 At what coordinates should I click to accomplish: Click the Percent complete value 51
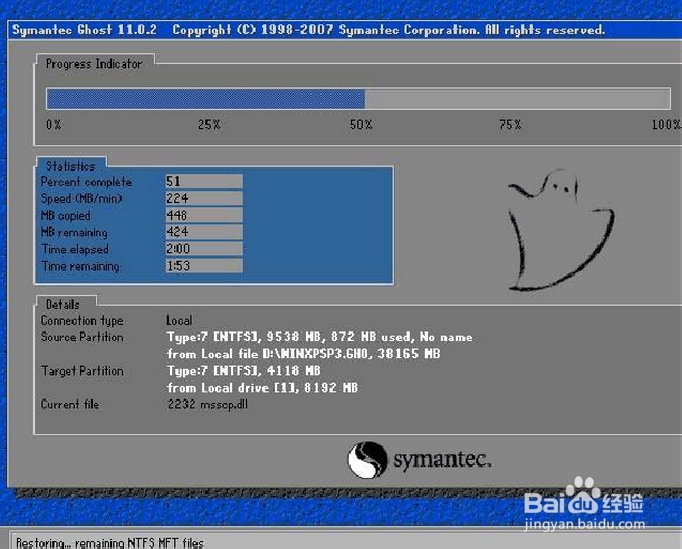[204, 181]
